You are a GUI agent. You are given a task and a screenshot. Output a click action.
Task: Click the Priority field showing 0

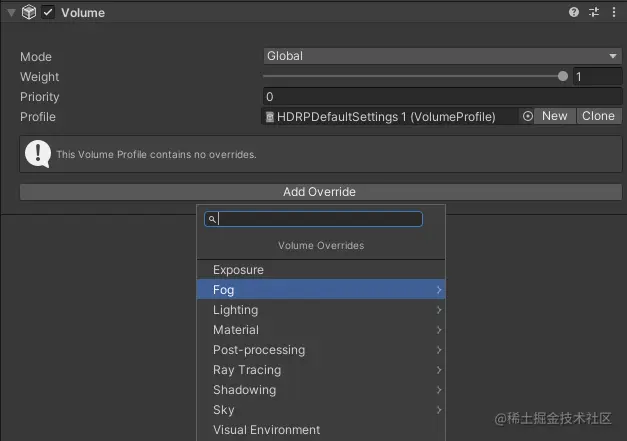click(442, 96)
